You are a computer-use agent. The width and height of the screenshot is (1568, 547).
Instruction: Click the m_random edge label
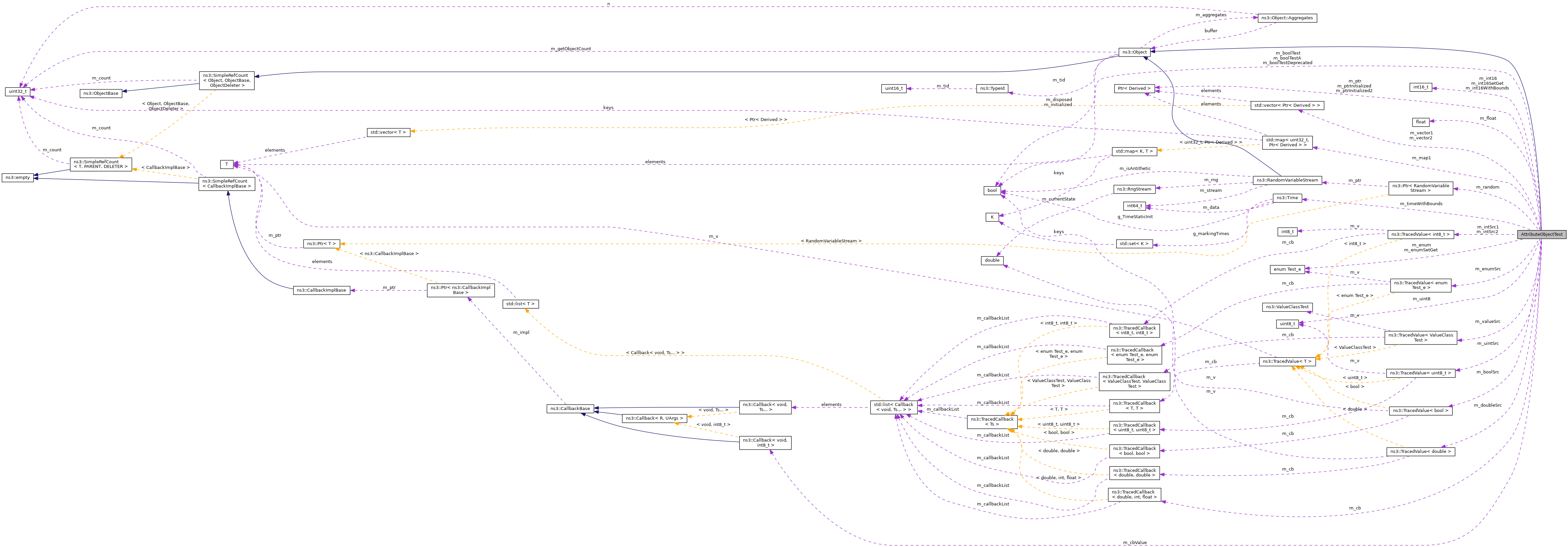pyautogui.click(x=1488, y=188)
